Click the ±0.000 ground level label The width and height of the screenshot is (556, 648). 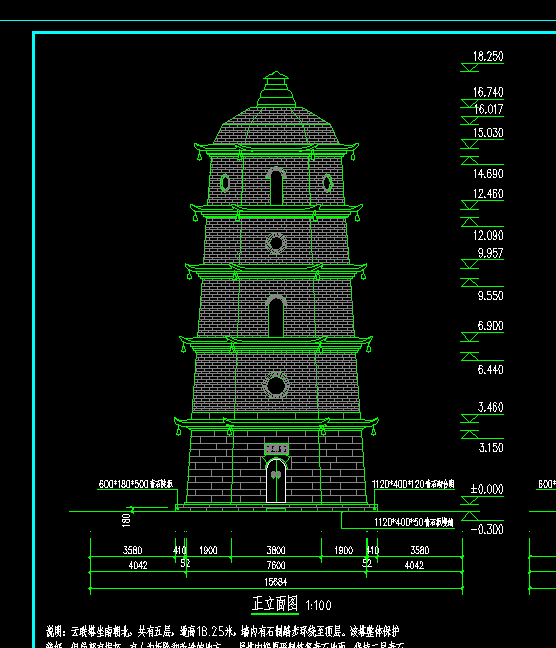point(487,489)
